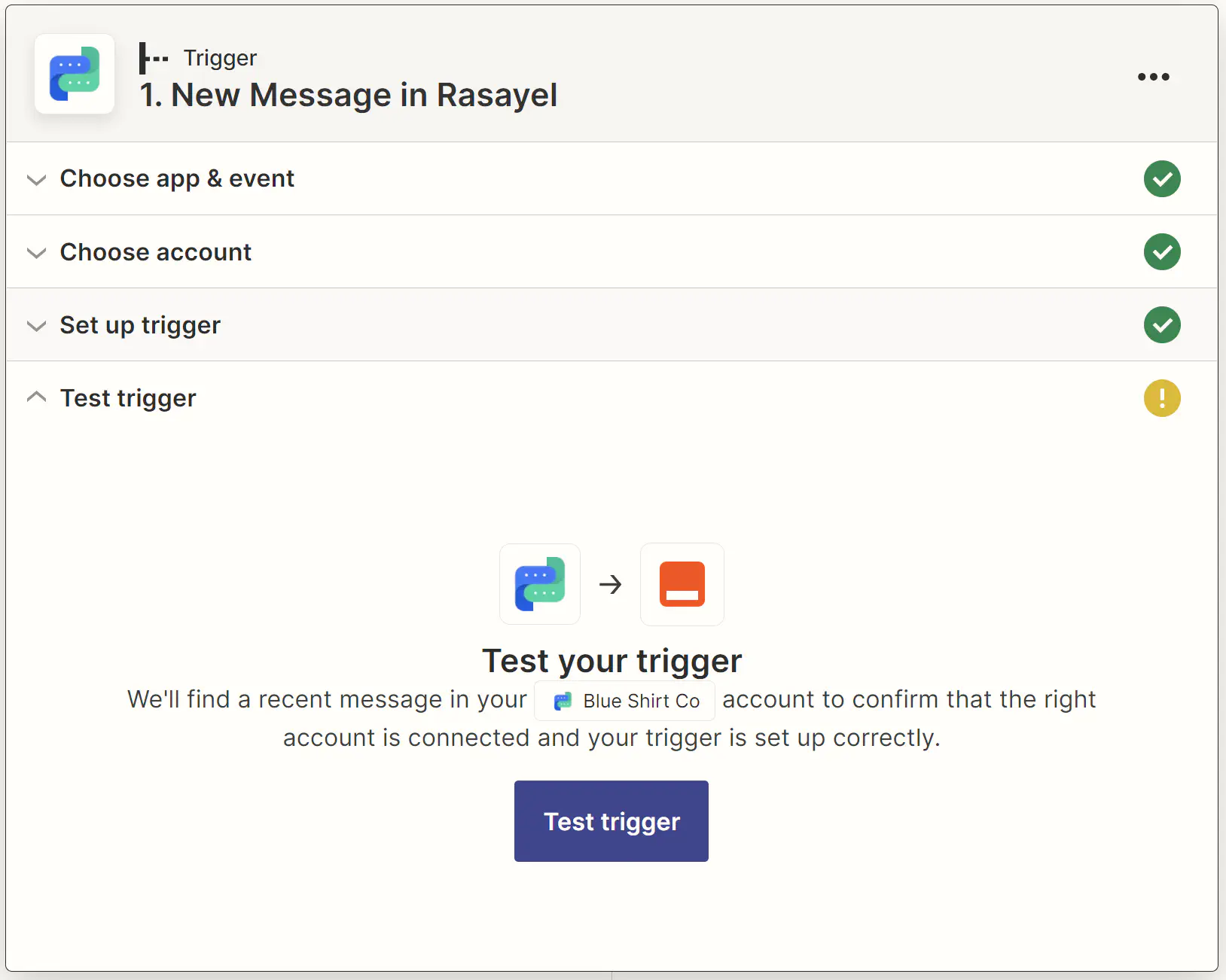Click the green checkmark beside Choose app & event
Viewport: 1226px width, 980px height.
click(1162, 178)
